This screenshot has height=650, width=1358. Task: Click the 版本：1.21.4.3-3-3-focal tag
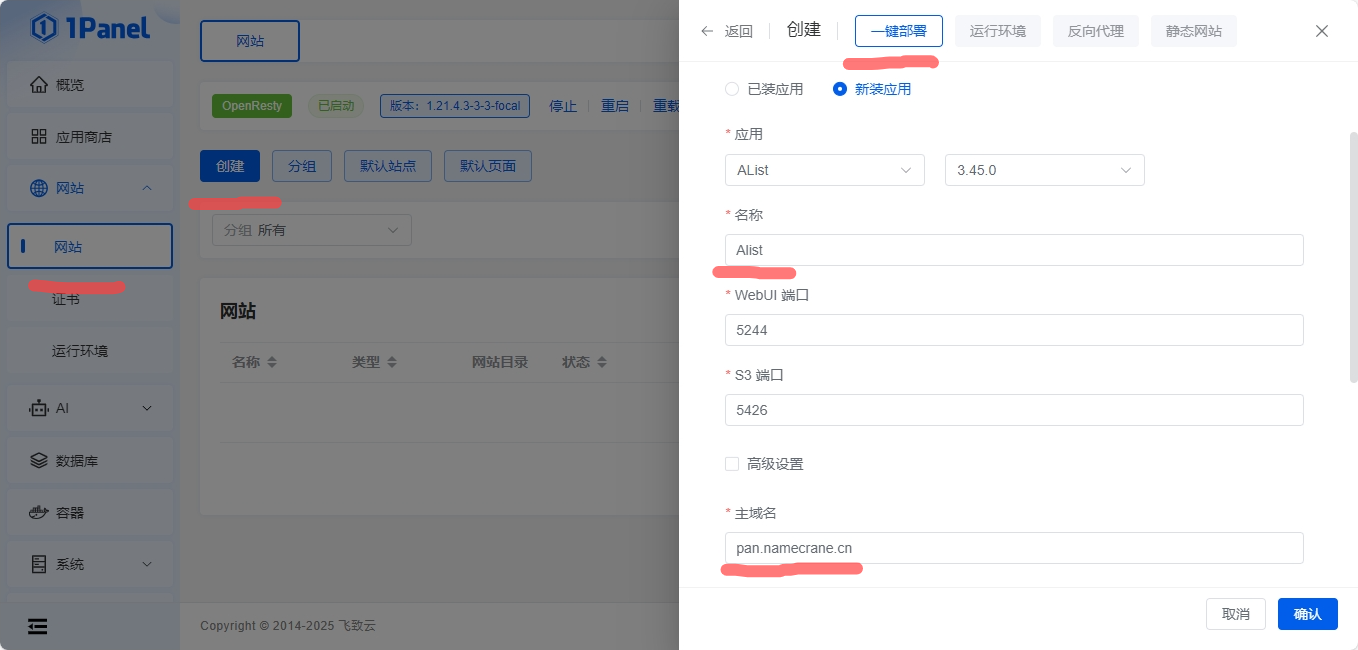pos(454,106)
